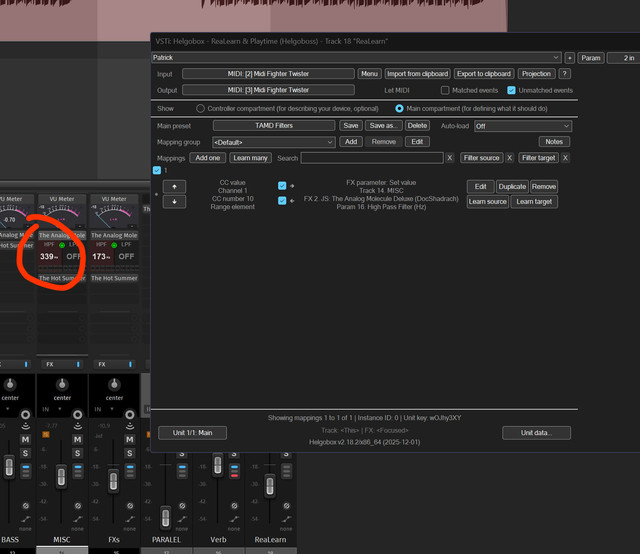Click Import from clipboard
640x554 pixels.
[x=418, y=74]
